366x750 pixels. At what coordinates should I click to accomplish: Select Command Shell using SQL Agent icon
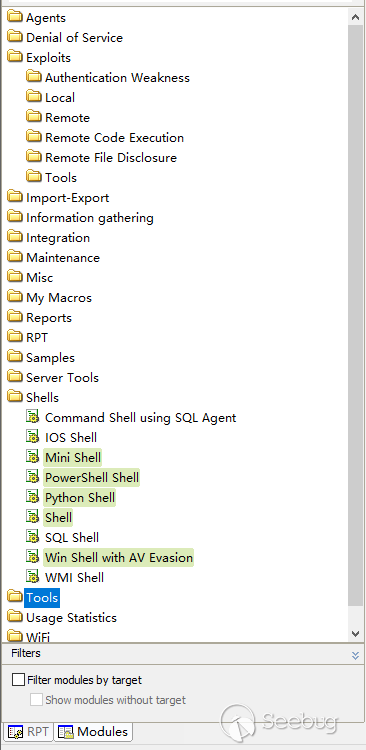[32, 417]
